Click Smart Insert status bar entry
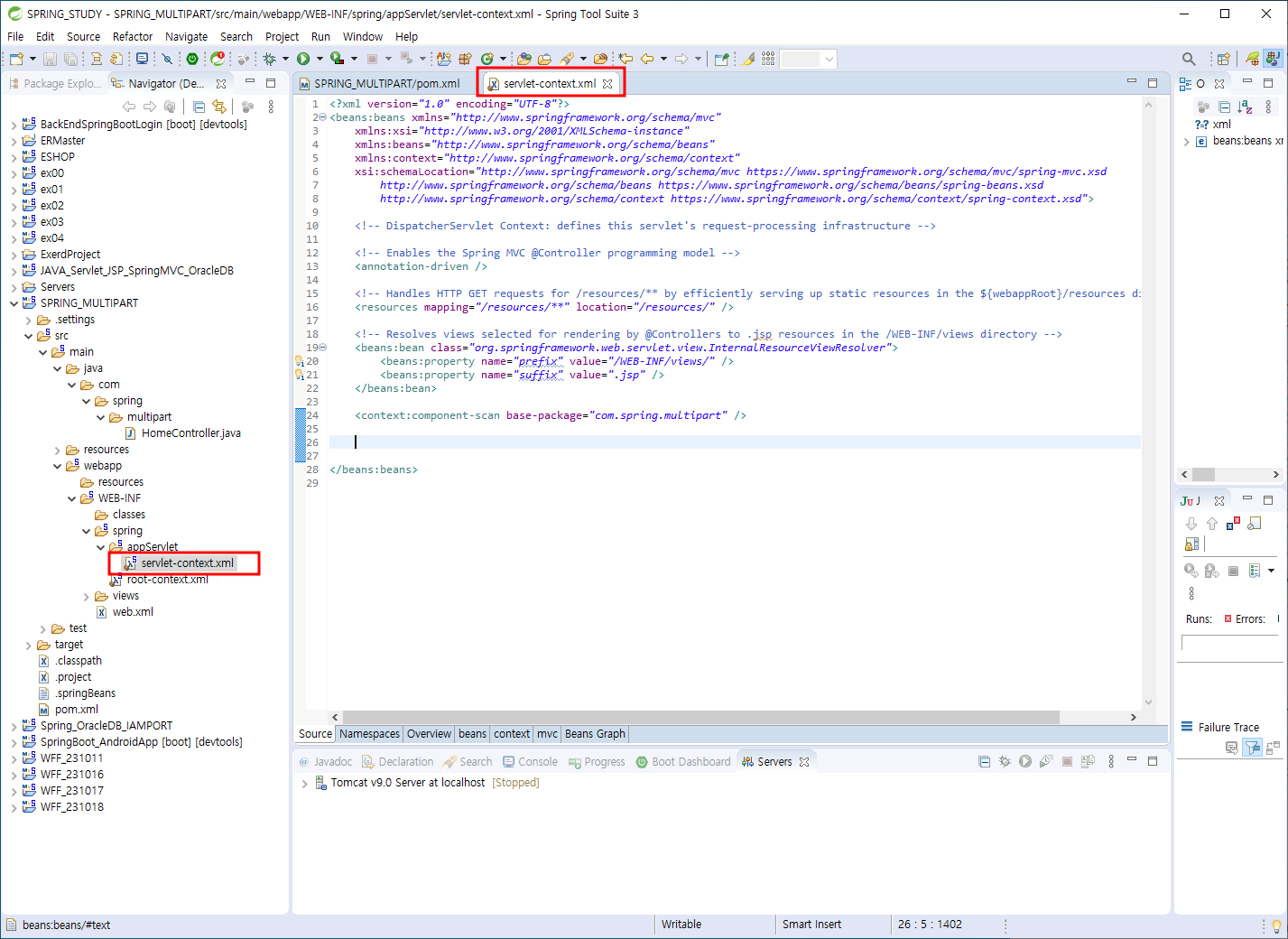The width and height of the screenshot is (1288, 939). [x=811, y=925]
